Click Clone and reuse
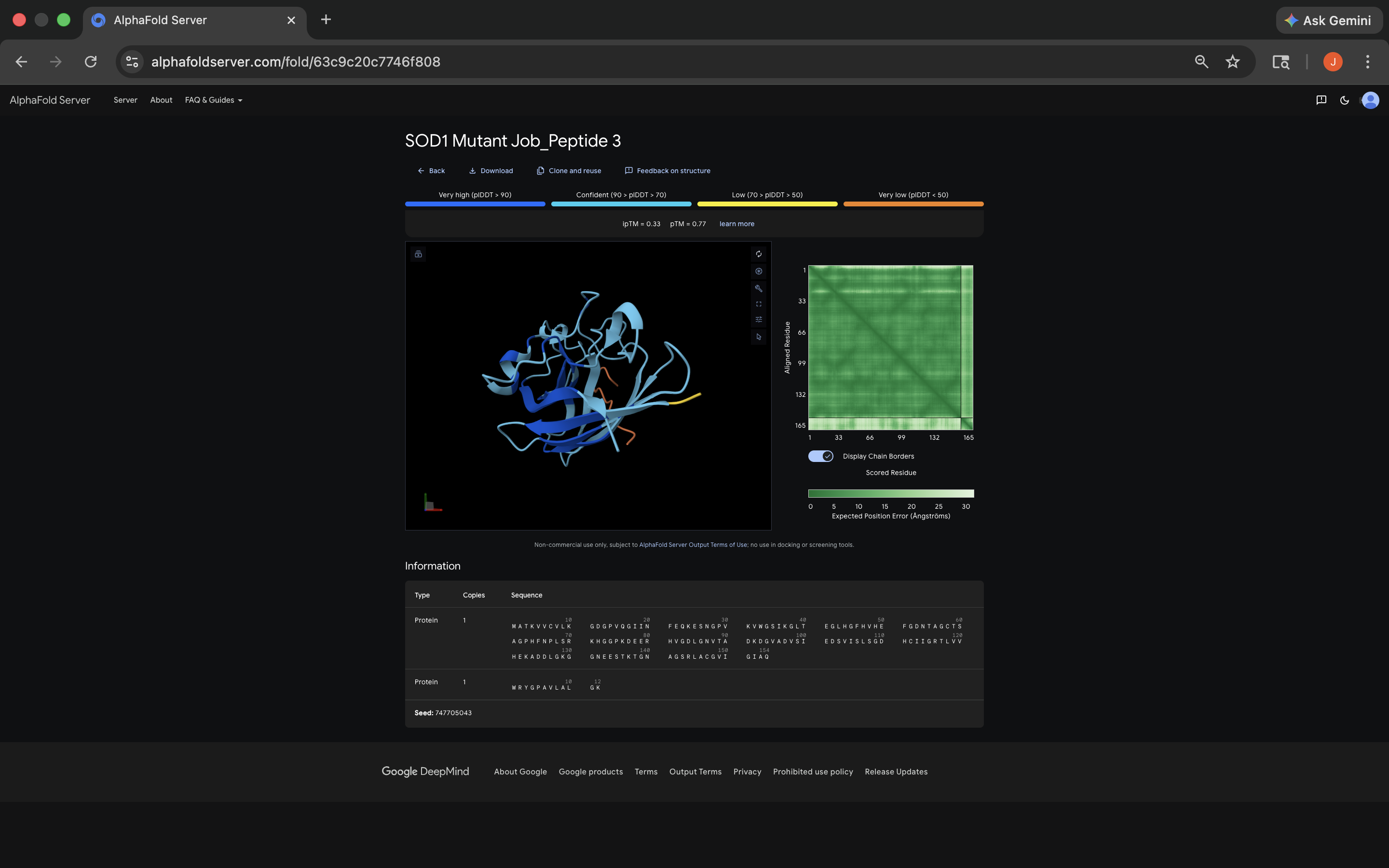This screenshot has width=1389, height=868. coord(569,171)
